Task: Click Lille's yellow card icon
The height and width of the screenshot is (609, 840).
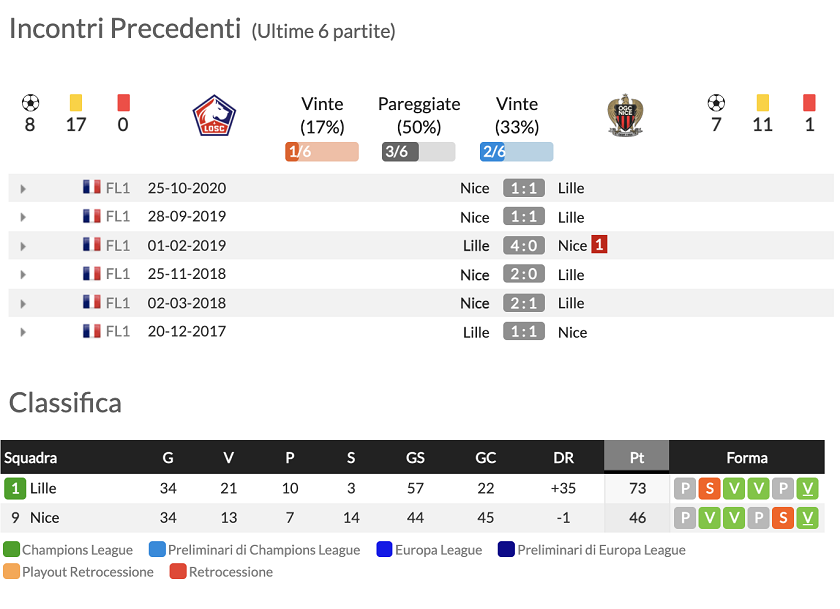Action: point(76,103)
